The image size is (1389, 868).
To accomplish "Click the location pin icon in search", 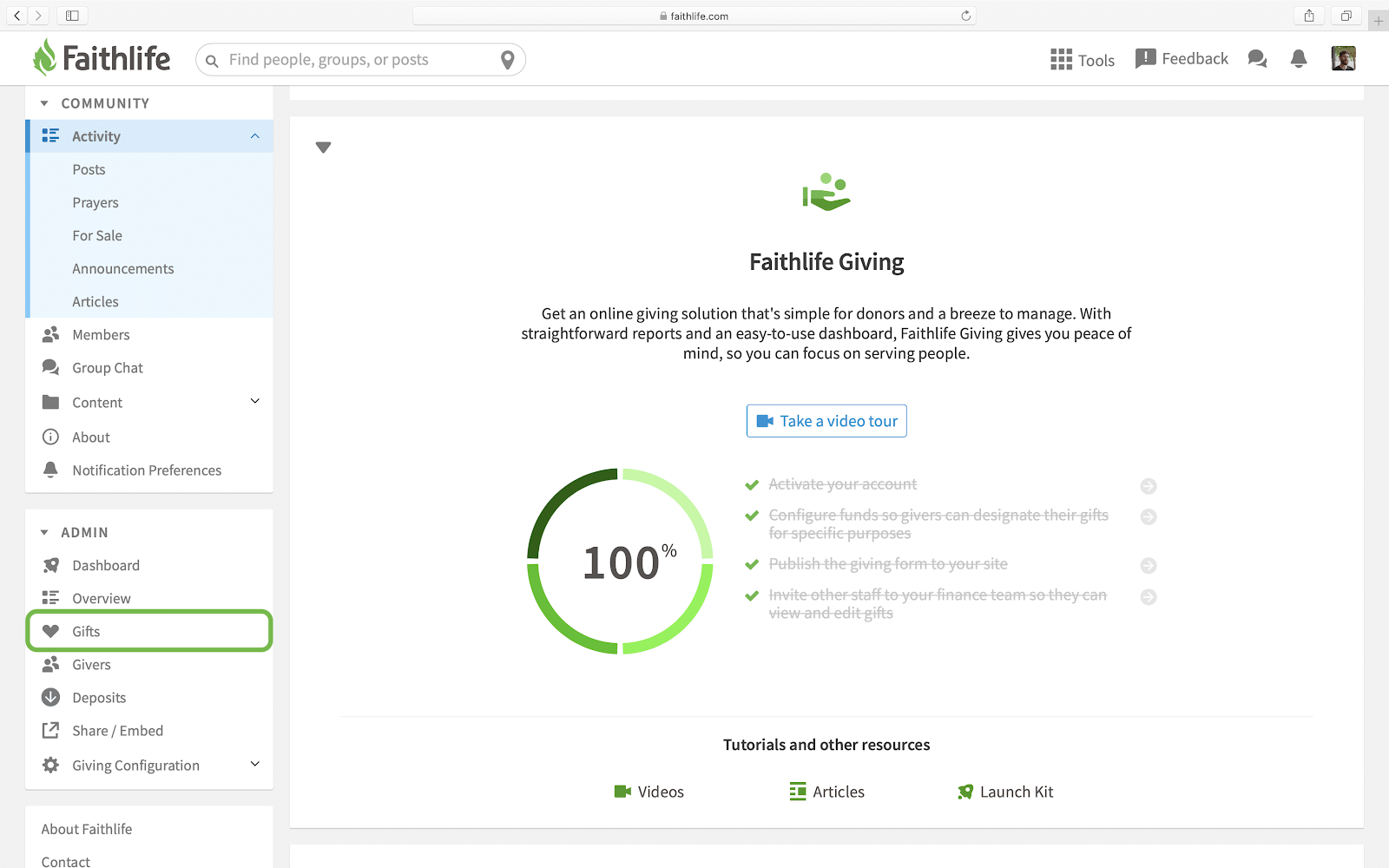I will (508, 60).
